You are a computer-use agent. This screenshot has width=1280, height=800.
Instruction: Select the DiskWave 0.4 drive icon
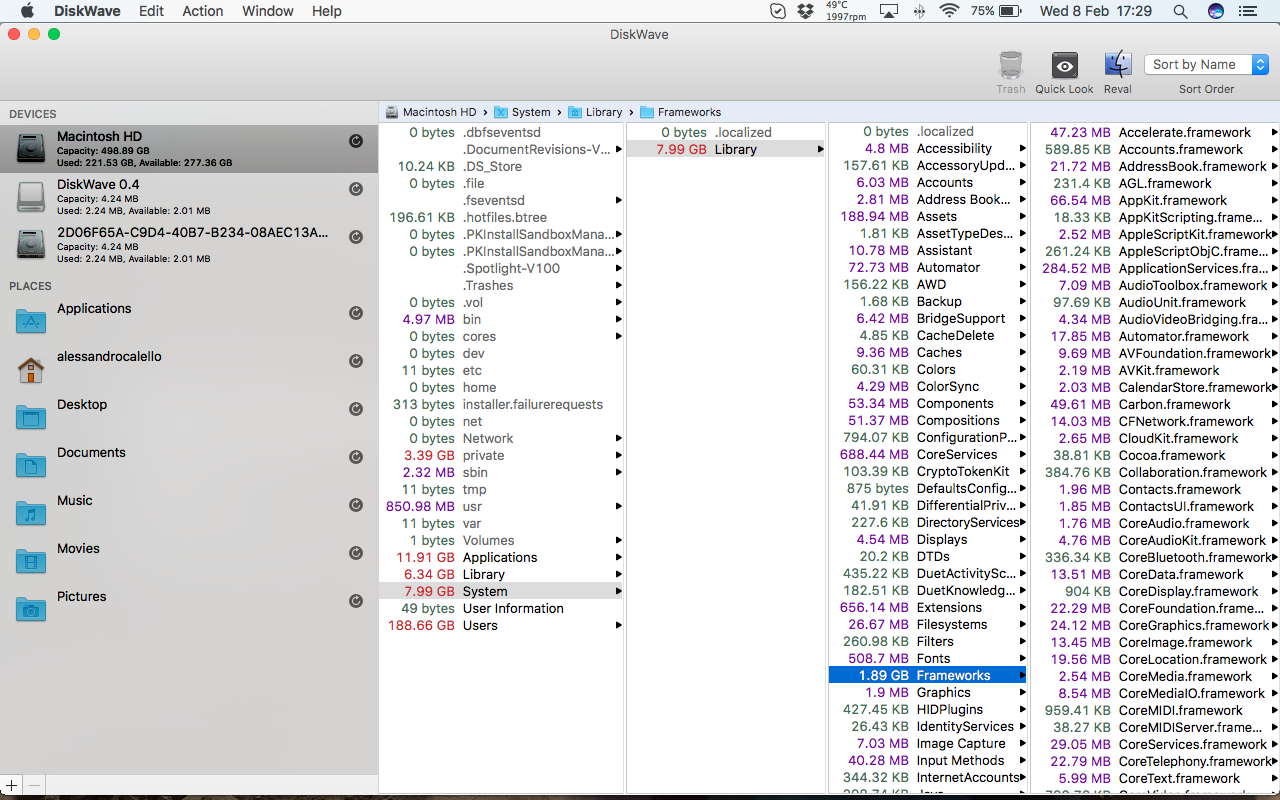[x=31, y=197]
